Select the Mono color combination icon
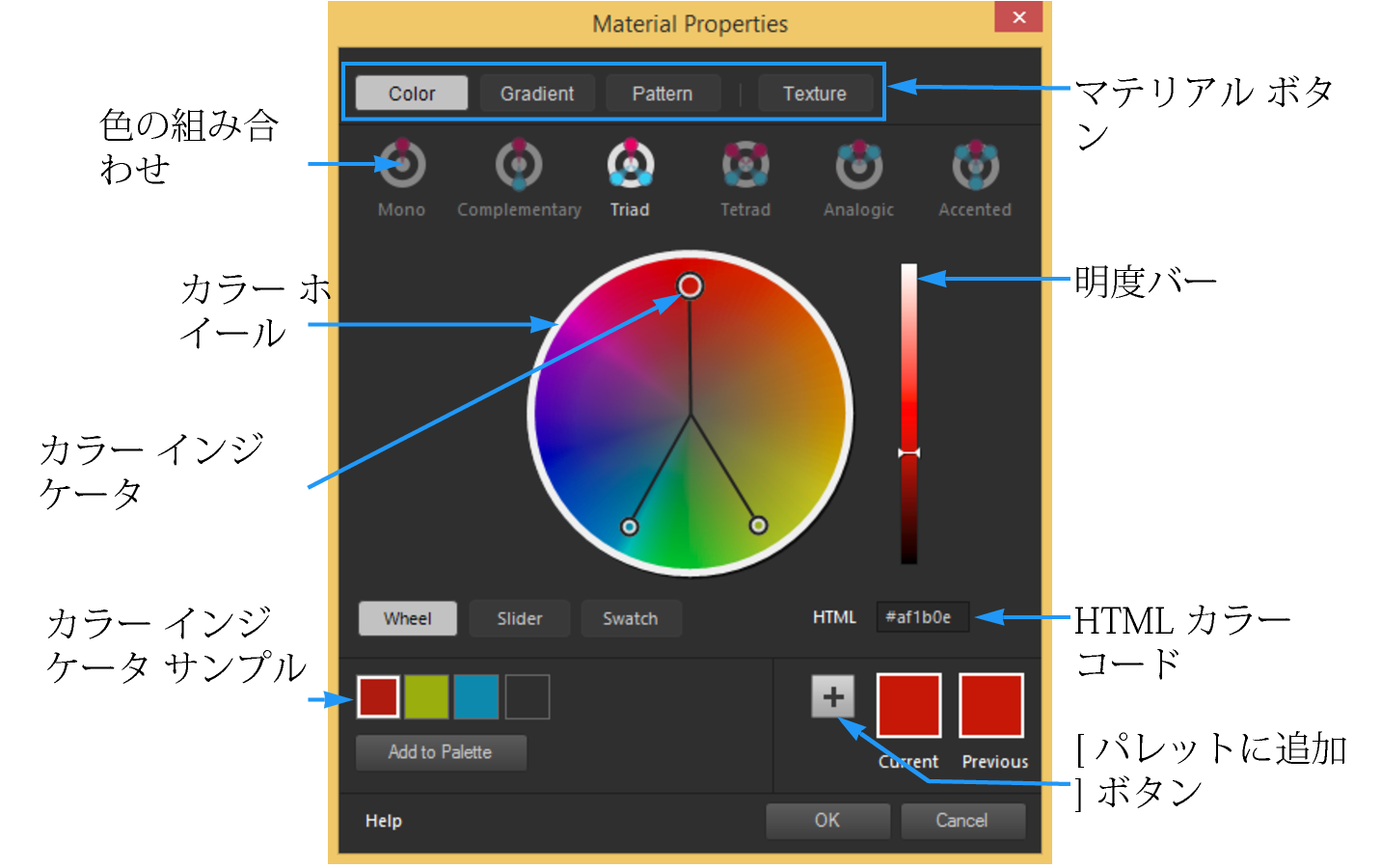The image size is (1381, 868). (402, 164)
